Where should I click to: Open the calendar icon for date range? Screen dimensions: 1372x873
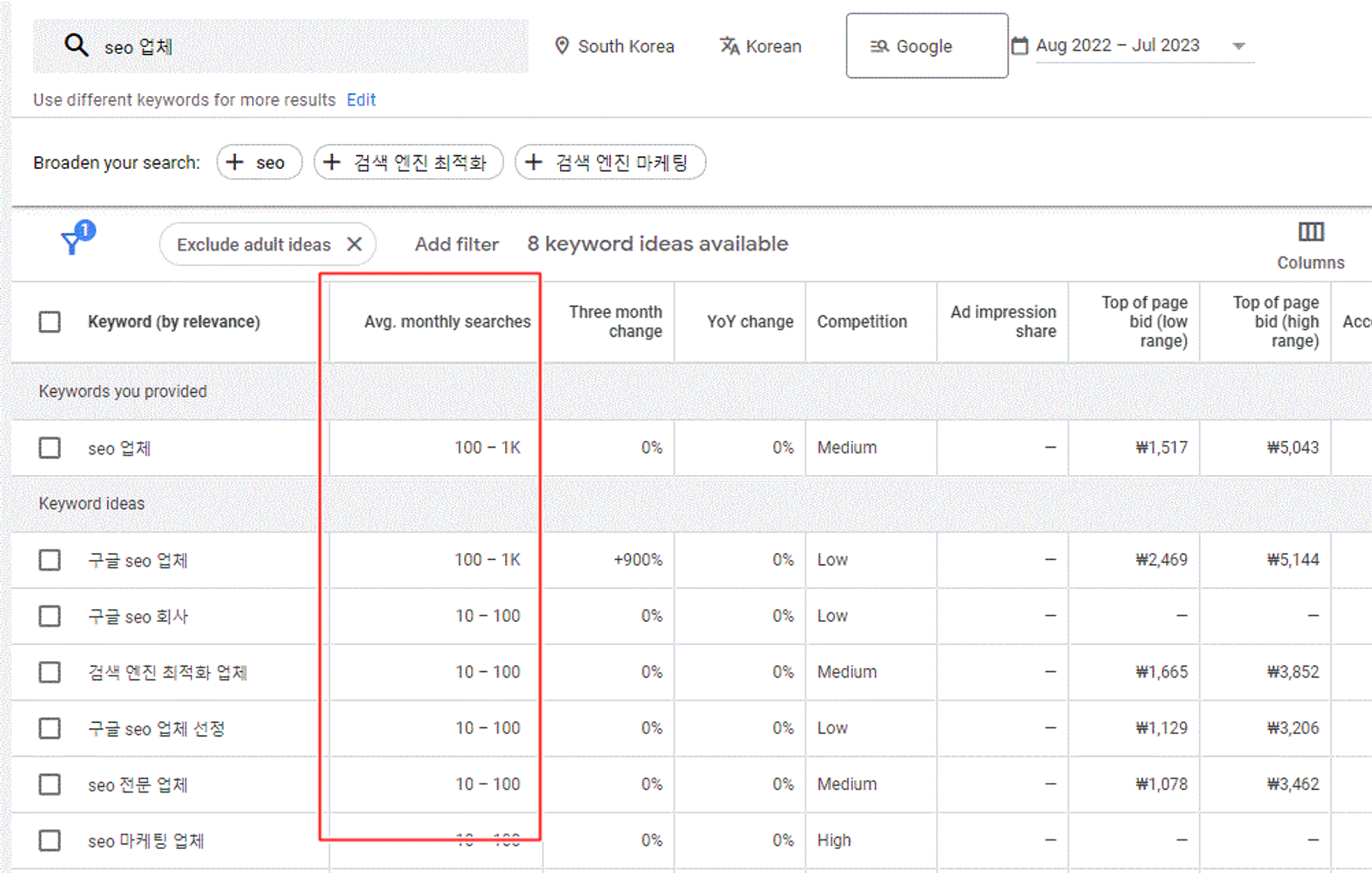click(1020, 45)
